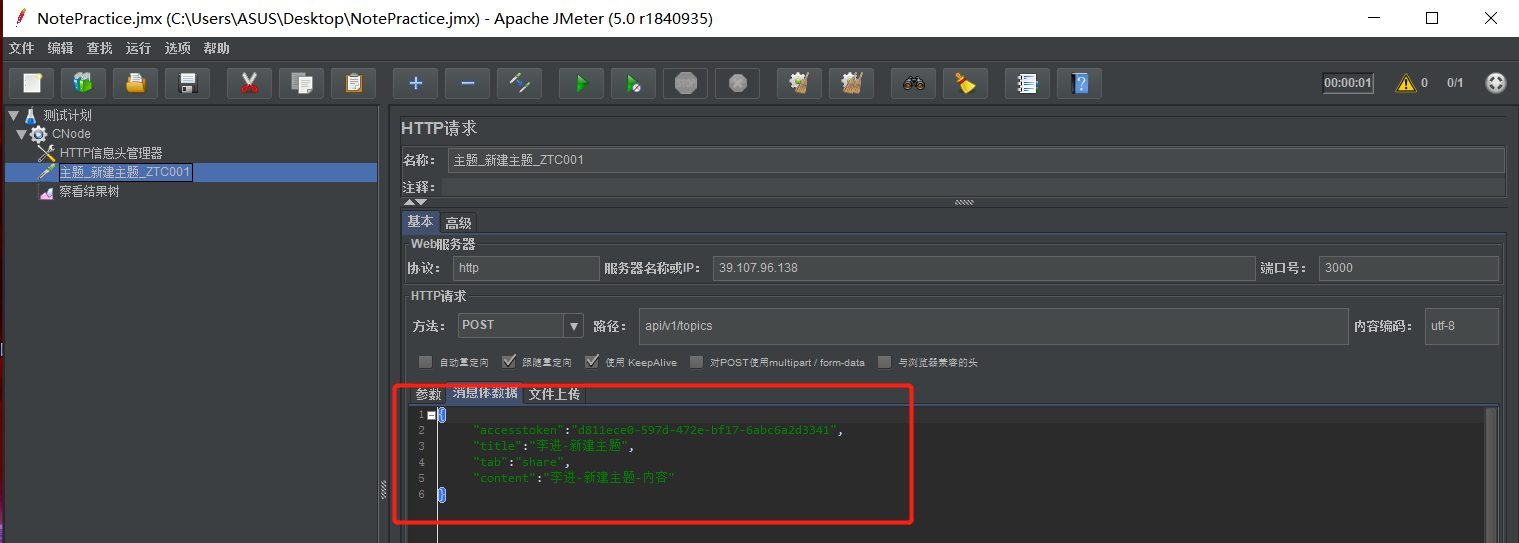Click the grey Stop icon
Screen dimensions: 1519x543
(x=685, y=83)
